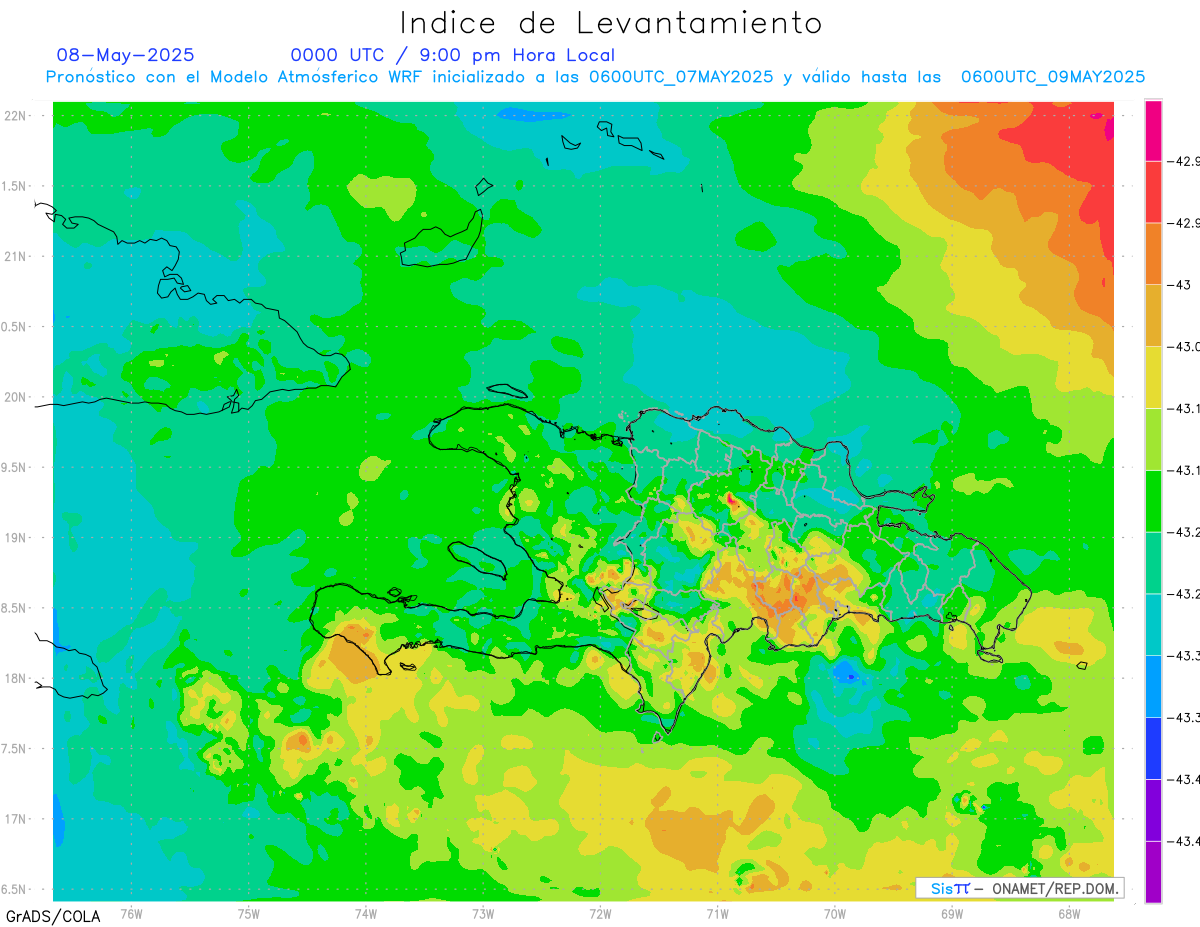This screenshot has width=1200, height=927.
Task: Pick the teal-green legend swatch
Action: (1153, 563)
